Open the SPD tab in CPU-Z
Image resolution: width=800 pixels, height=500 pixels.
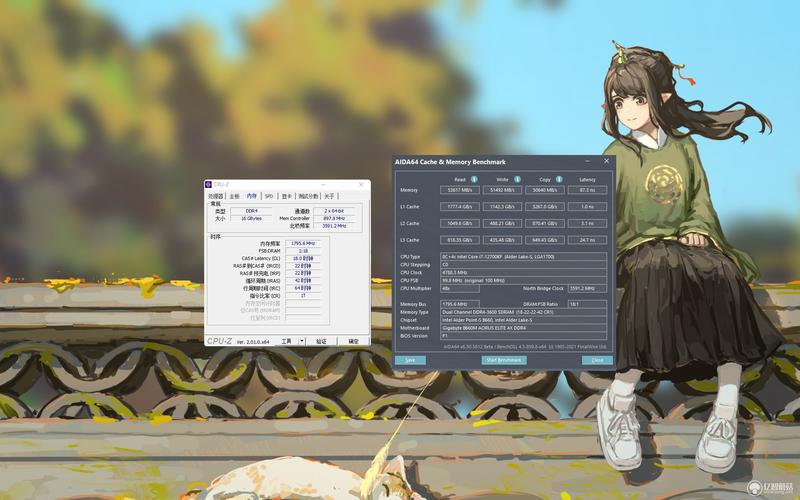tap(269, 196)
